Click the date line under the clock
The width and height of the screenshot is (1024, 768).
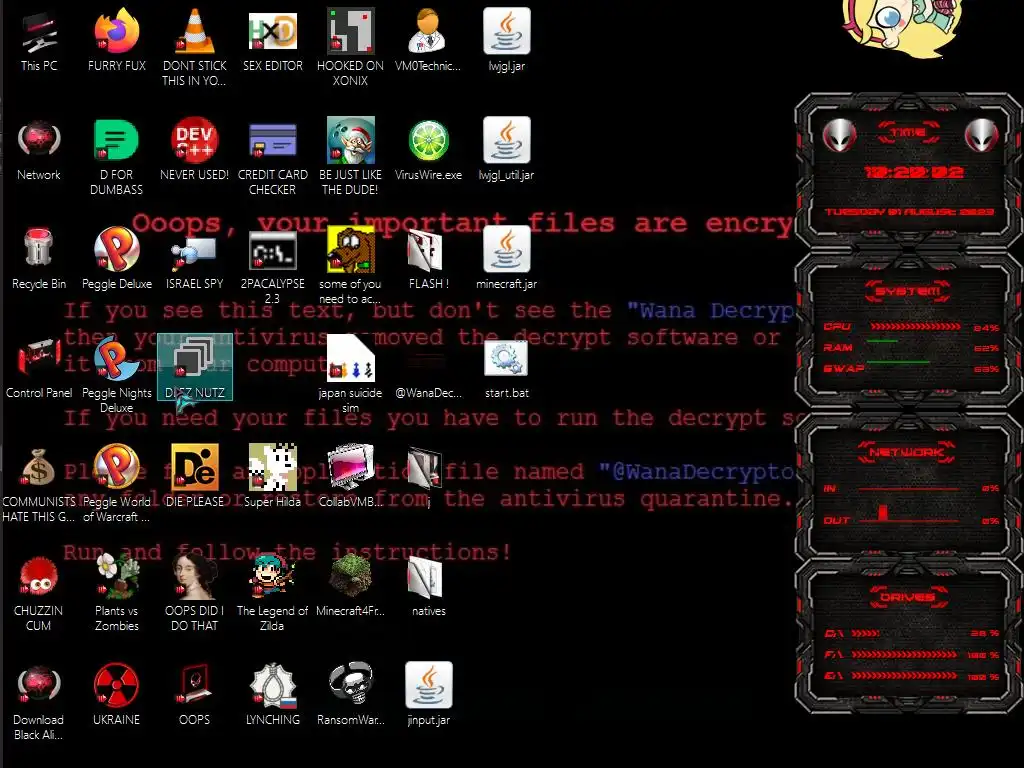(x=909, y=212)
